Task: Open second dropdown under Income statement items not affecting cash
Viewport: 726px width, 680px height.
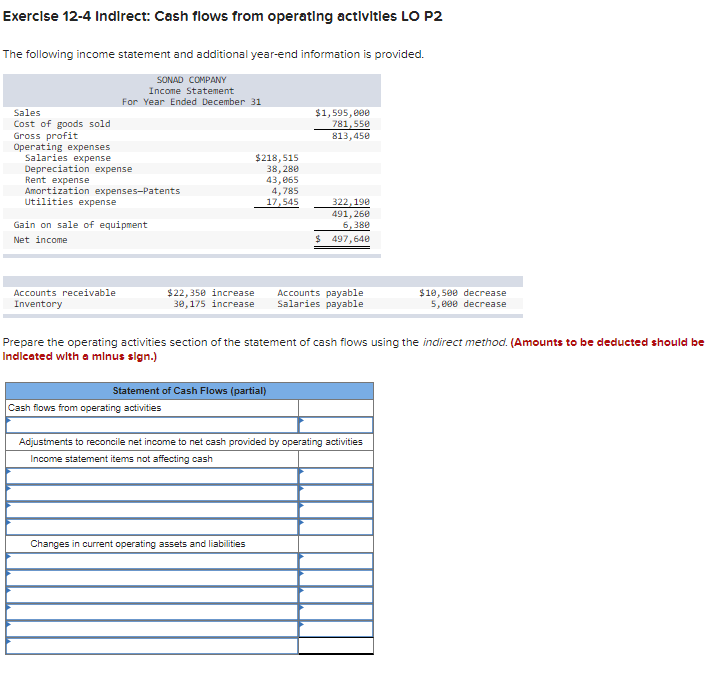Action: 152,493
